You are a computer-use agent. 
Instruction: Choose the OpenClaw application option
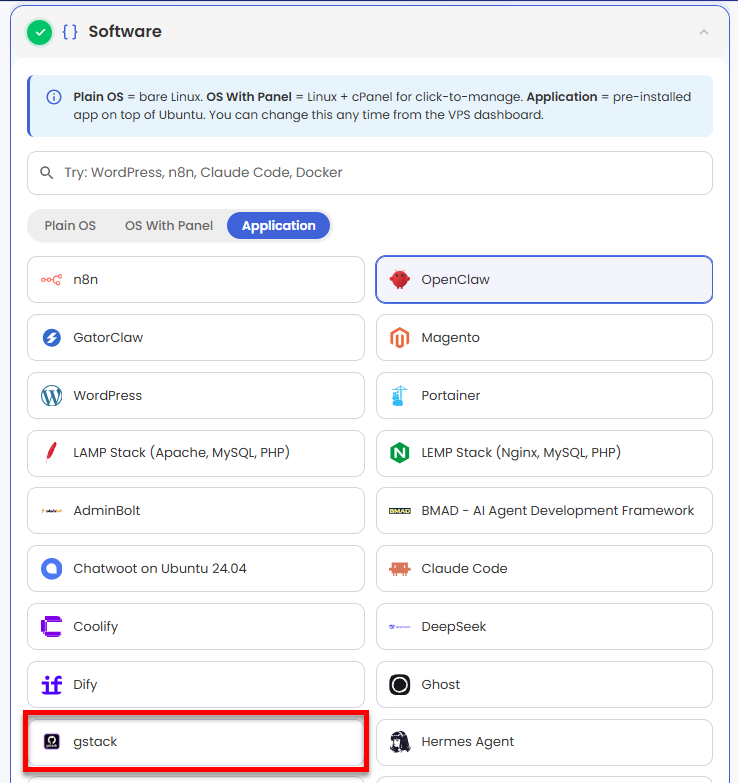[x=544, y=280]
